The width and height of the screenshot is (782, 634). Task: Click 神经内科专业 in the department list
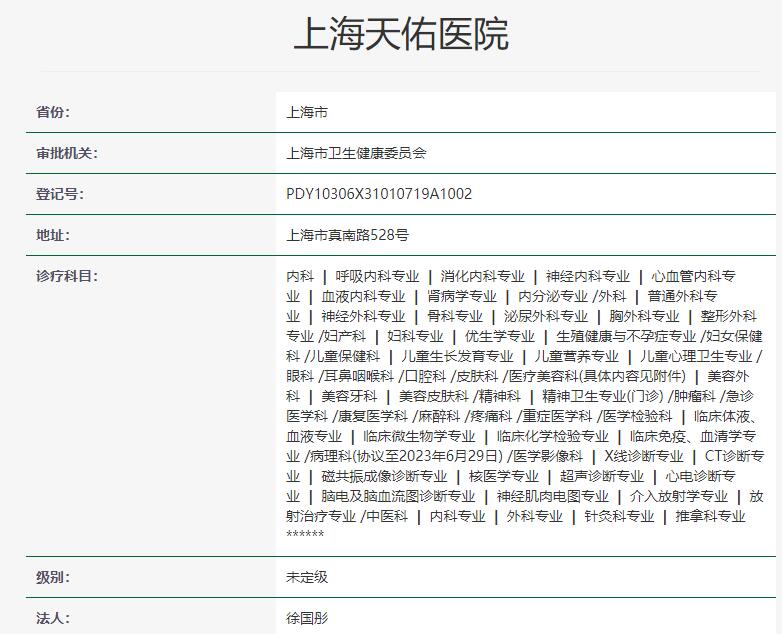(x=587, y=276)
